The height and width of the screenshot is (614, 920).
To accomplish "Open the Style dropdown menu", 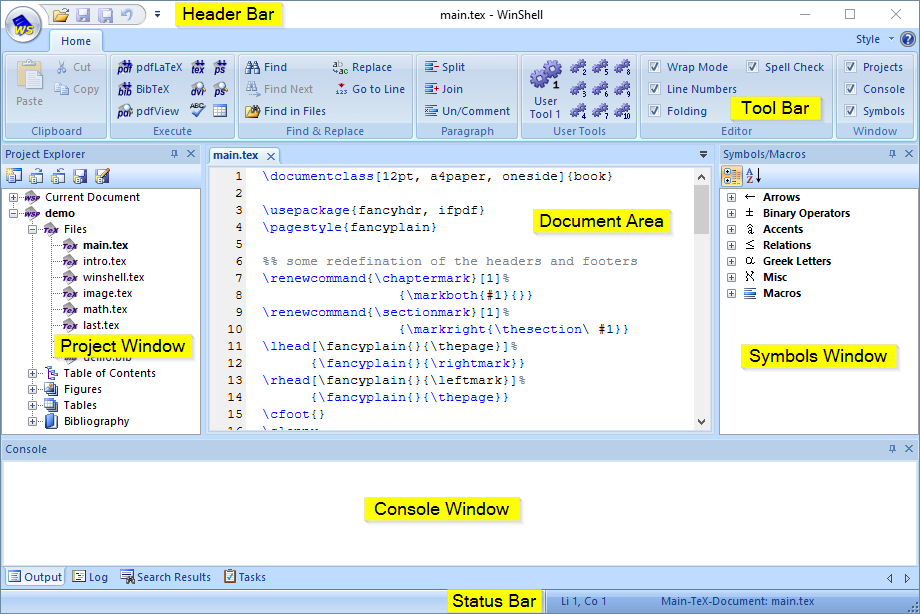I will tap(874, 39).
